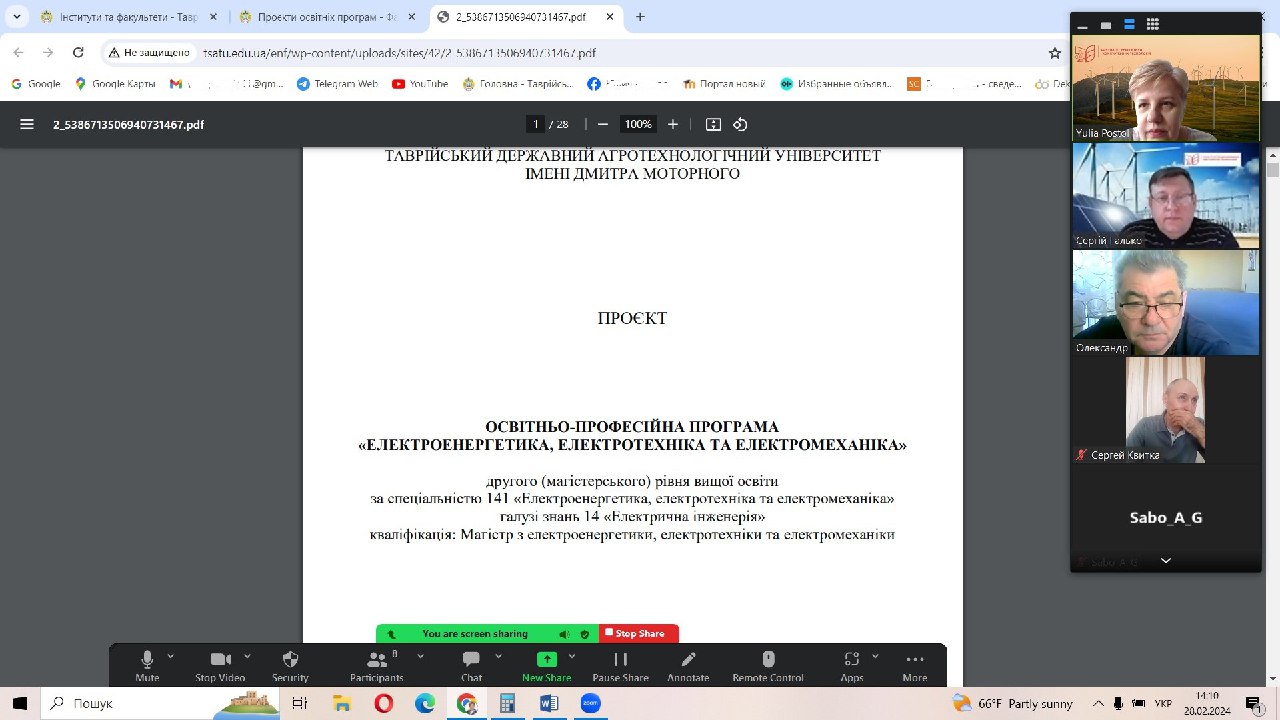1280x720 pixels.
Task: Select Сергей Квитка's video thumbnail
Action: 1166,409
